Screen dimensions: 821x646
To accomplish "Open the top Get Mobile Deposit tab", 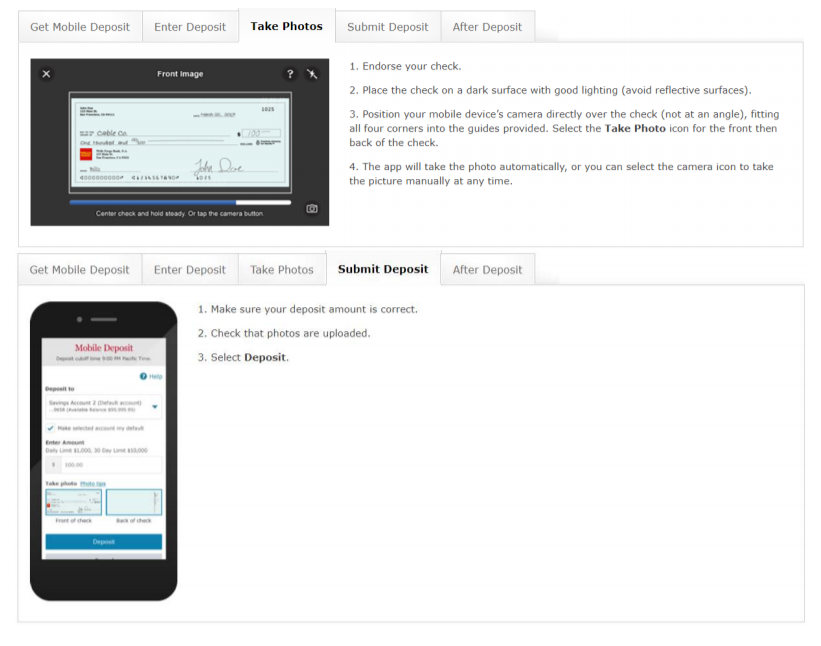I will tap(80, 27).
